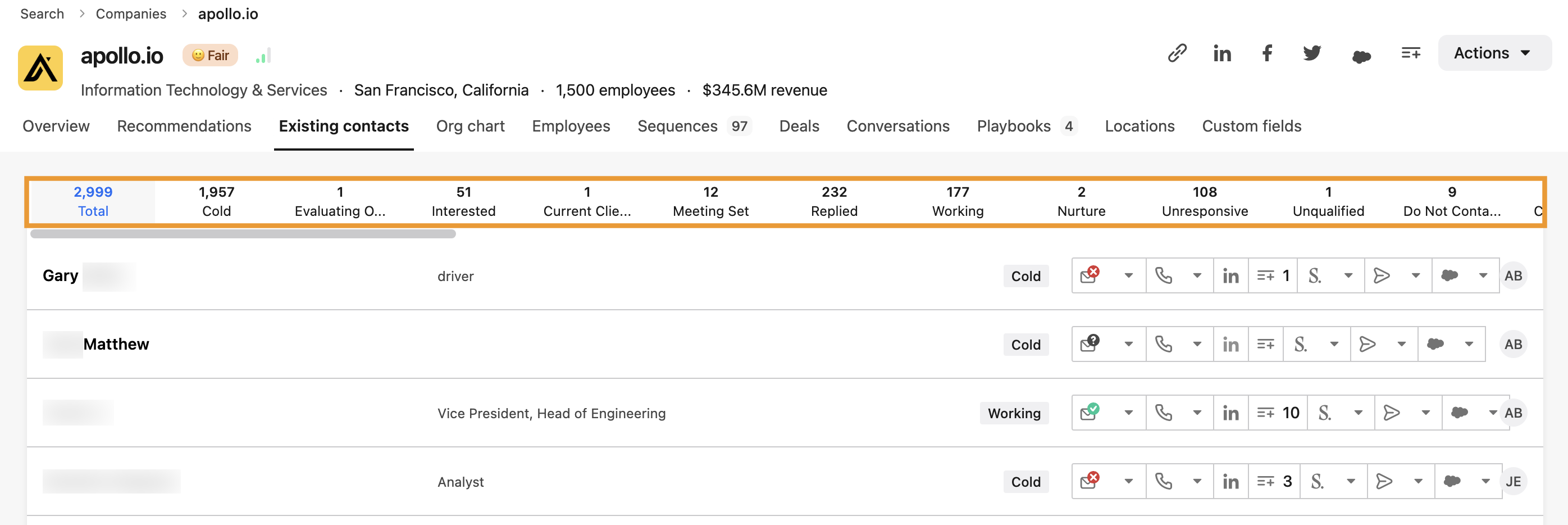Open the Facebook icon in header

pyautogui.click(x=1268, y=53)
